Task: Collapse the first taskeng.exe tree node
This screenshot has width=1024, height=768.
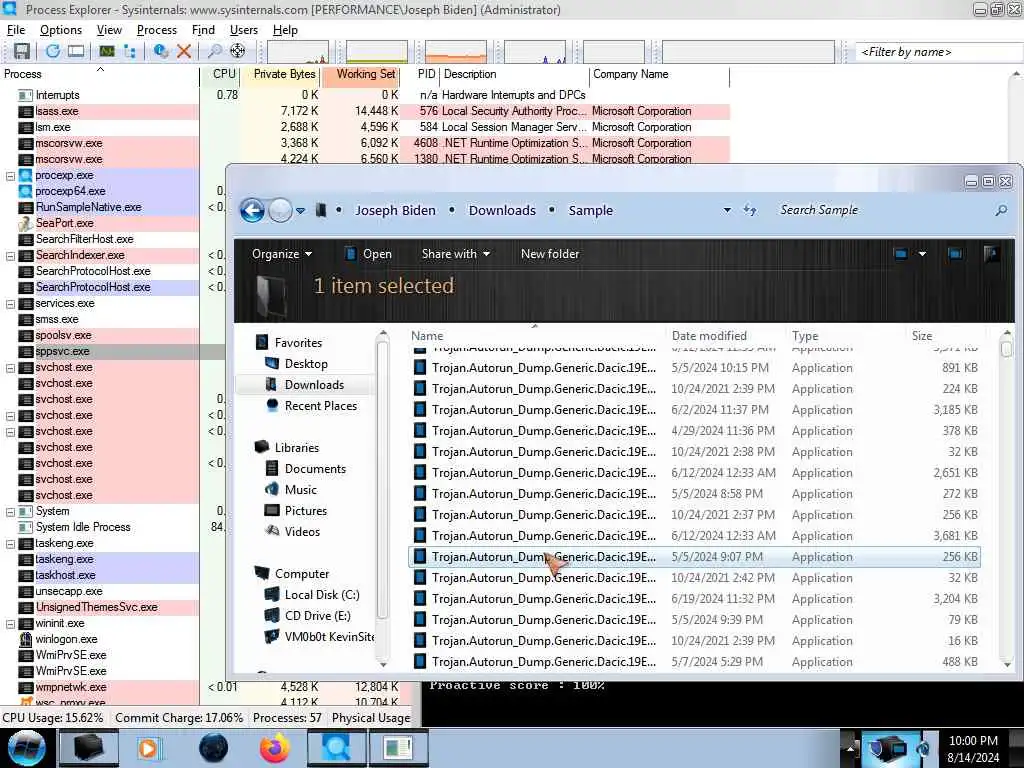Action: (10, 543)
